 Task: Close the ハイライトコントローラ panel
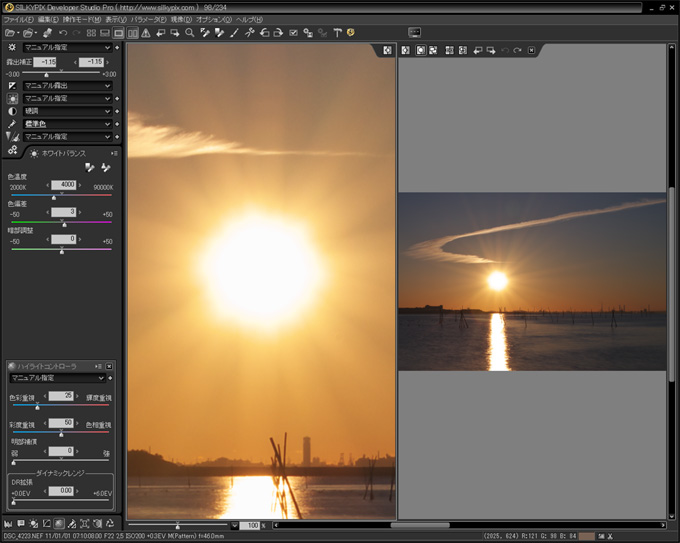point(110,366)
